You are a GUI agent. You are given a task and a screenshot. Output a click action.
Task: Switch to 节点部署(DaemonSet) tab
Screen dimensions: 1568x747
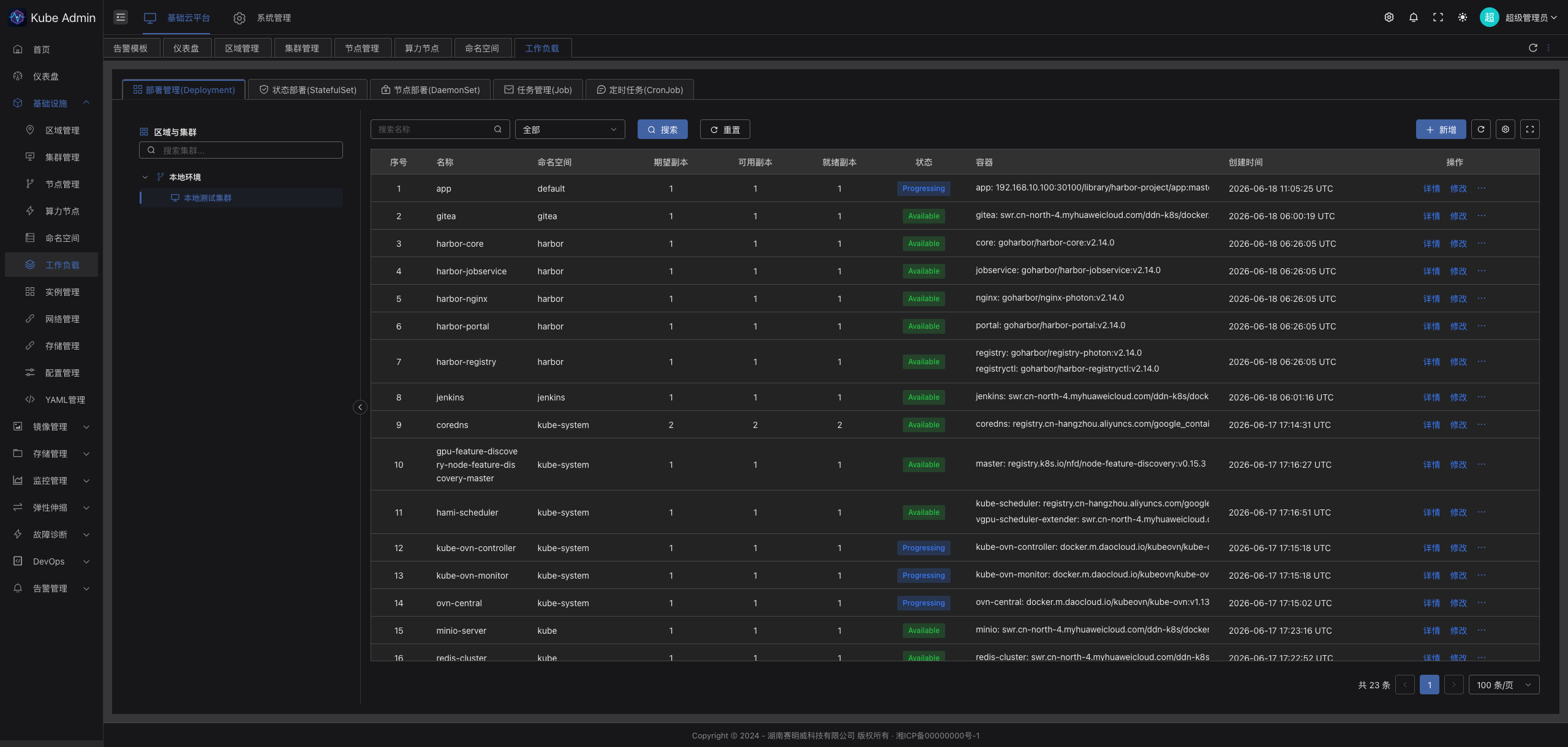click(x=430, y=89)
